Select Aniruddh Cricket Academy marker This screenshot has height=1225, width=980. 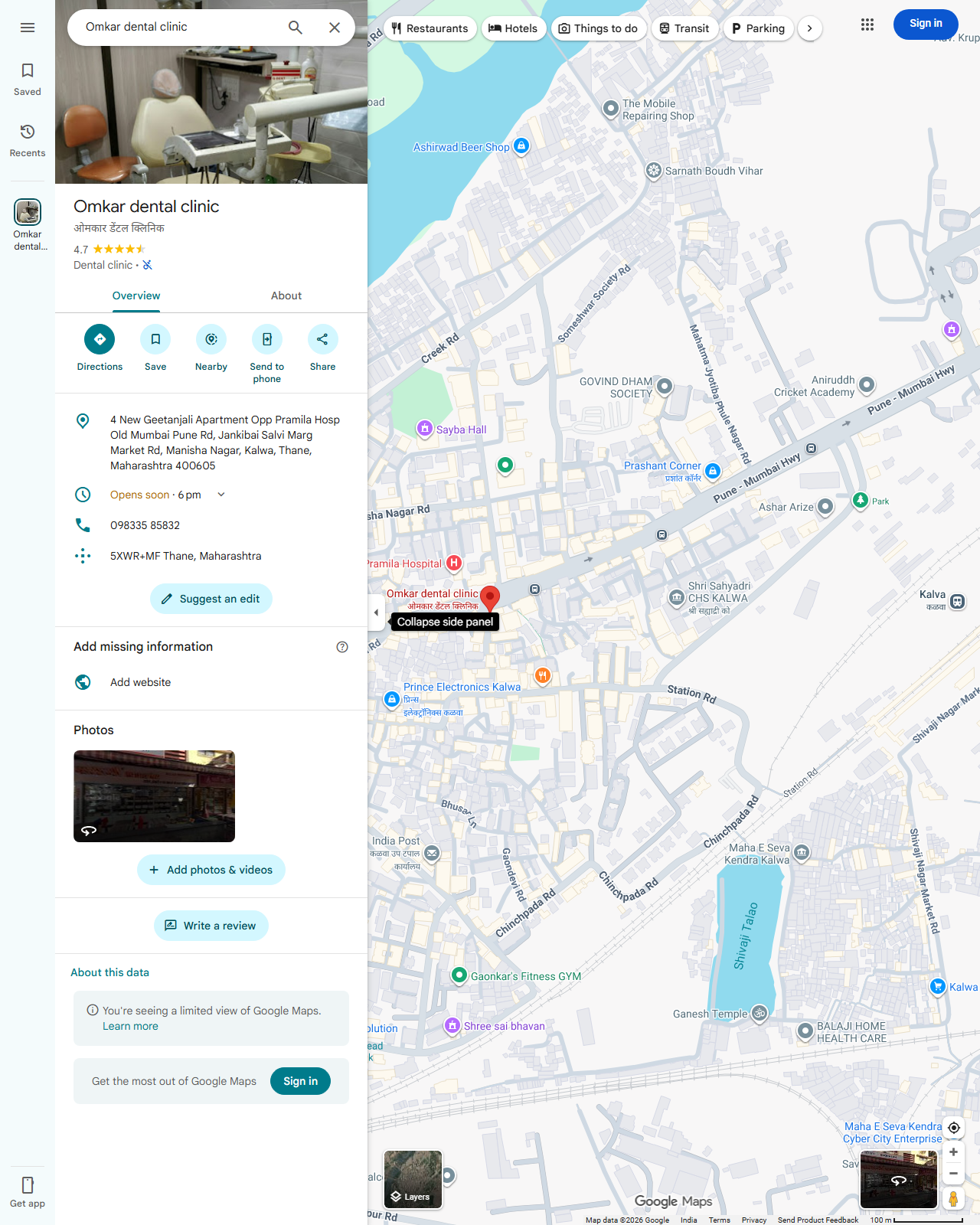[867, 384]
